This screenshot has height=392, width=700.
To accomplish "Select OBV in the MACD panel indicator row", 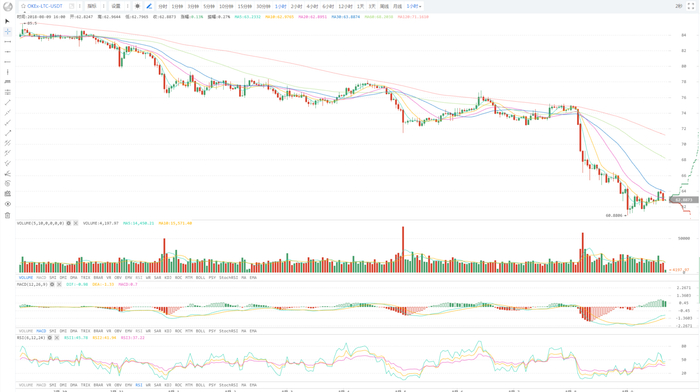I will pos(118,331).
